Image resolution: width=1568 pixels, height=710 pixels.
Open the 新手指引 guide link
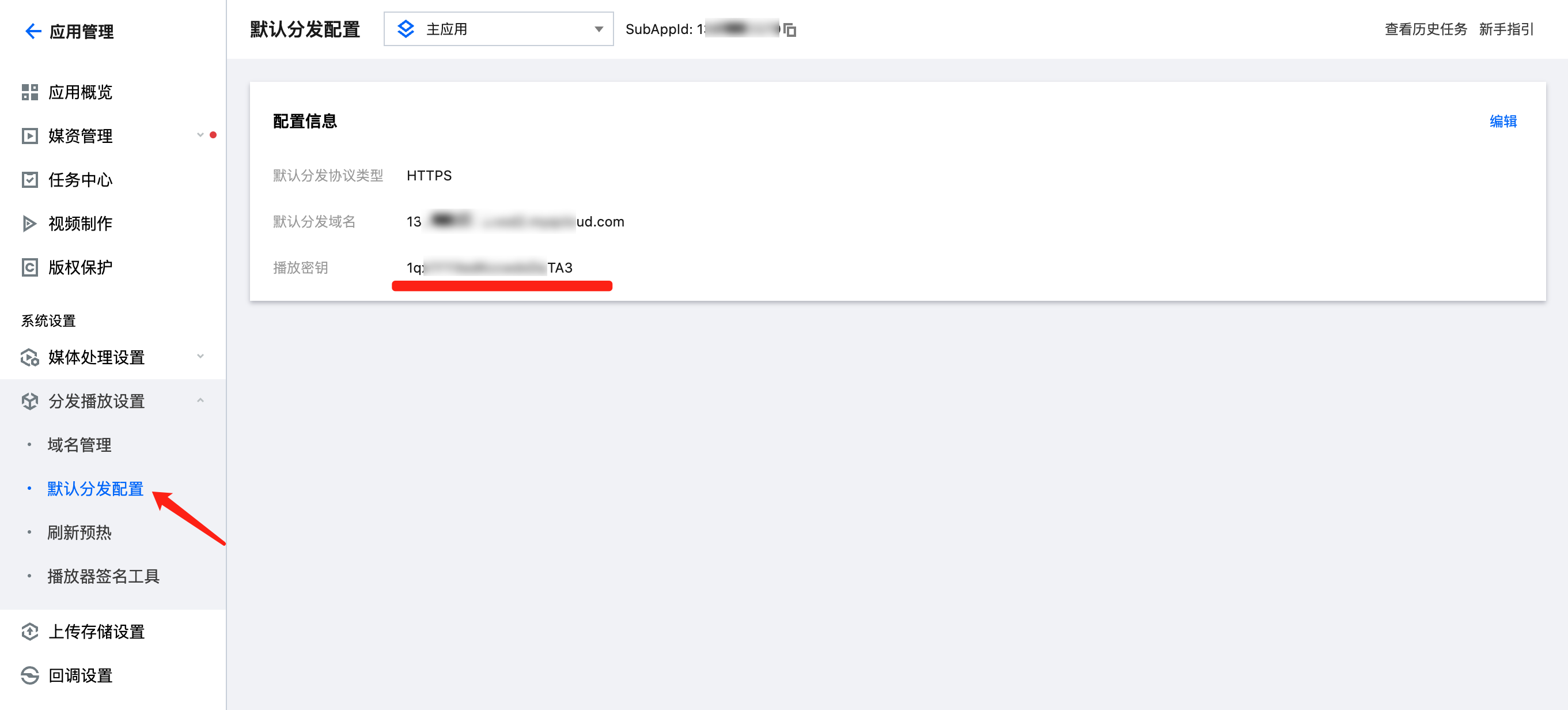pos(1506,29)
